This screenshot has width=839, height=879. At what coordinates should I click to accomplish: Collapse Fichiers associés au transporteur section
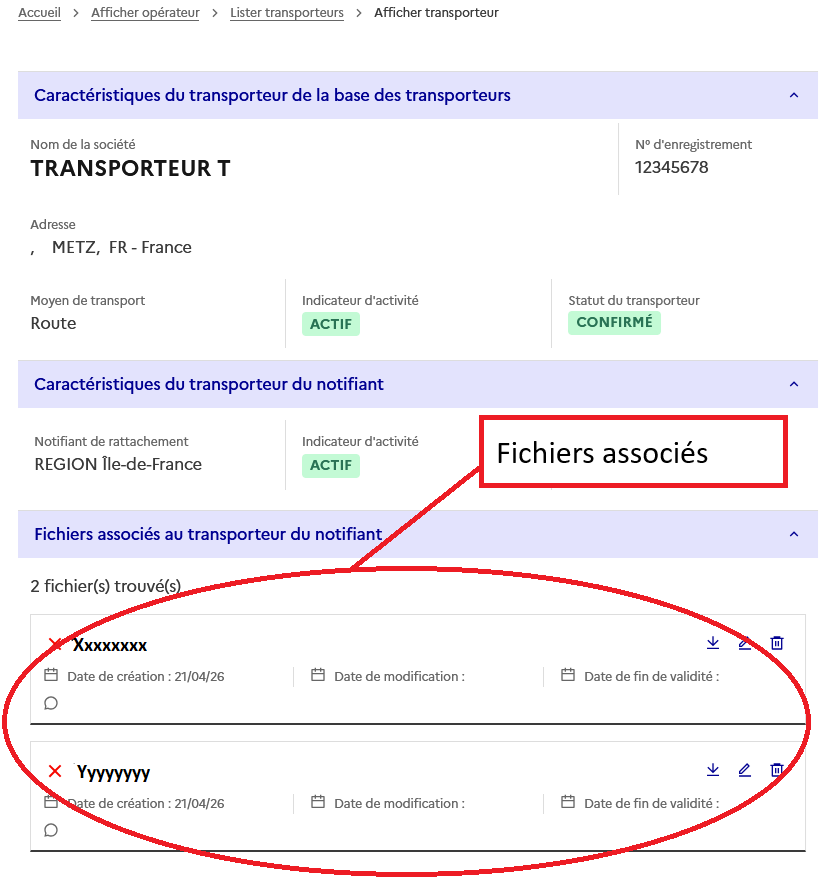[794, 534]
